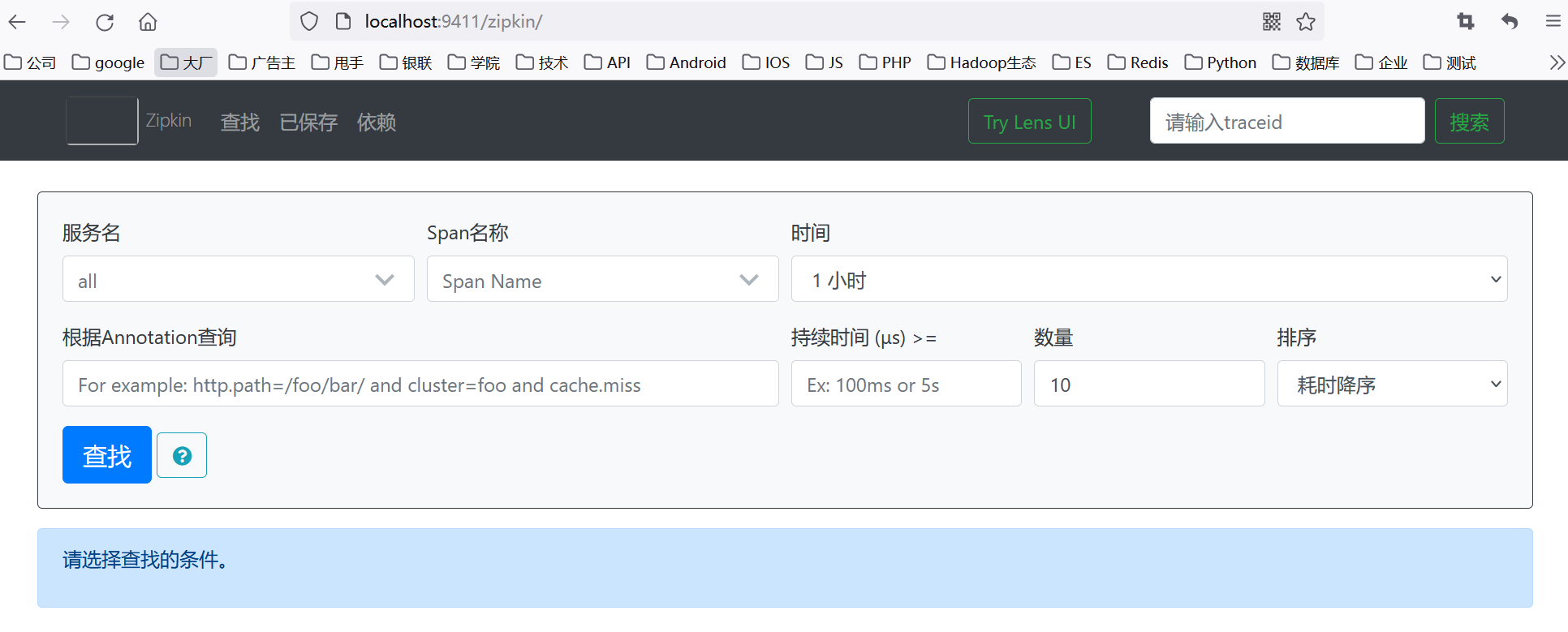Viewport: 1568px width, 632px height.
Task: Open the Span Name dropdown
Action: [x=602, y=280]
